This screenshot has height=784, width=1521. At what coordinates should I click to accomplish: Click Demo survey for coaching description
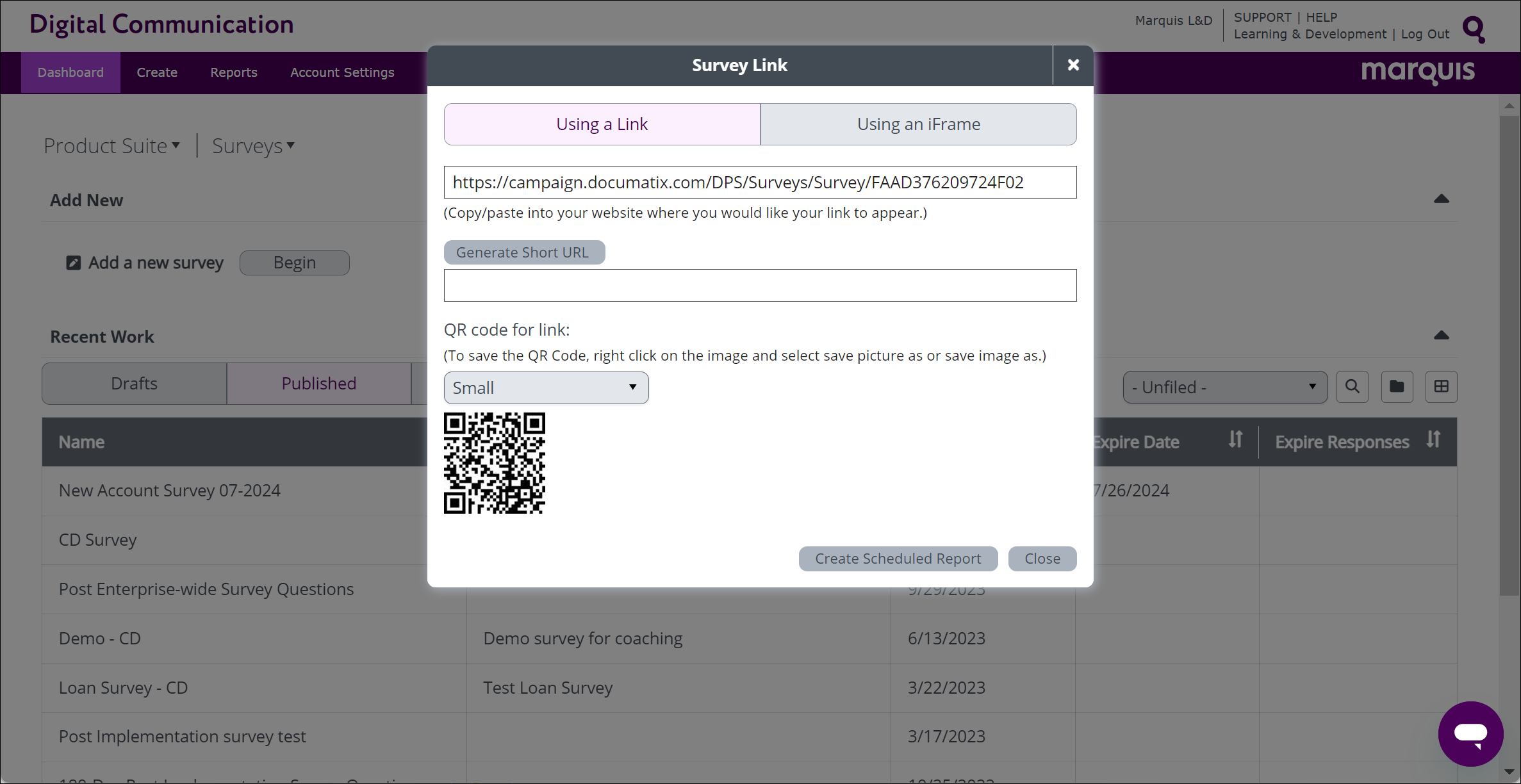pos(583,639)
